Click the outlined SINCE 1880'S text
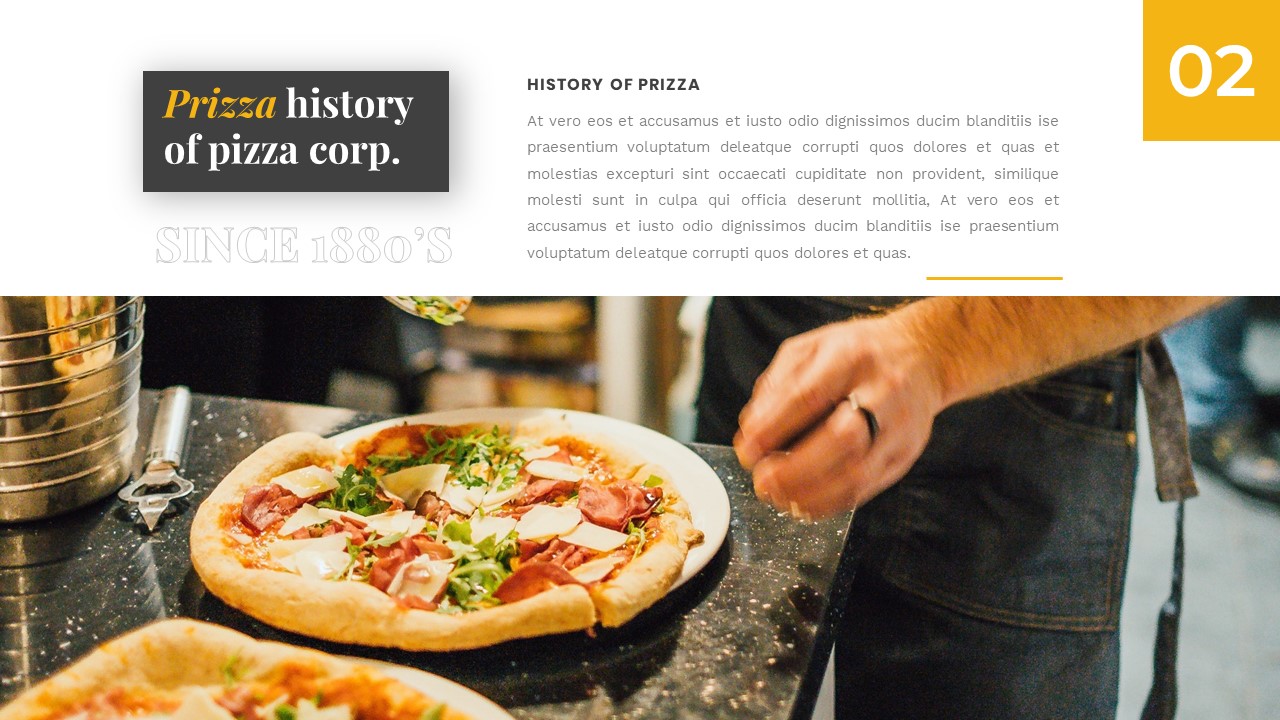This screenshot has height=720, width=1280. [x=304, y=245]
